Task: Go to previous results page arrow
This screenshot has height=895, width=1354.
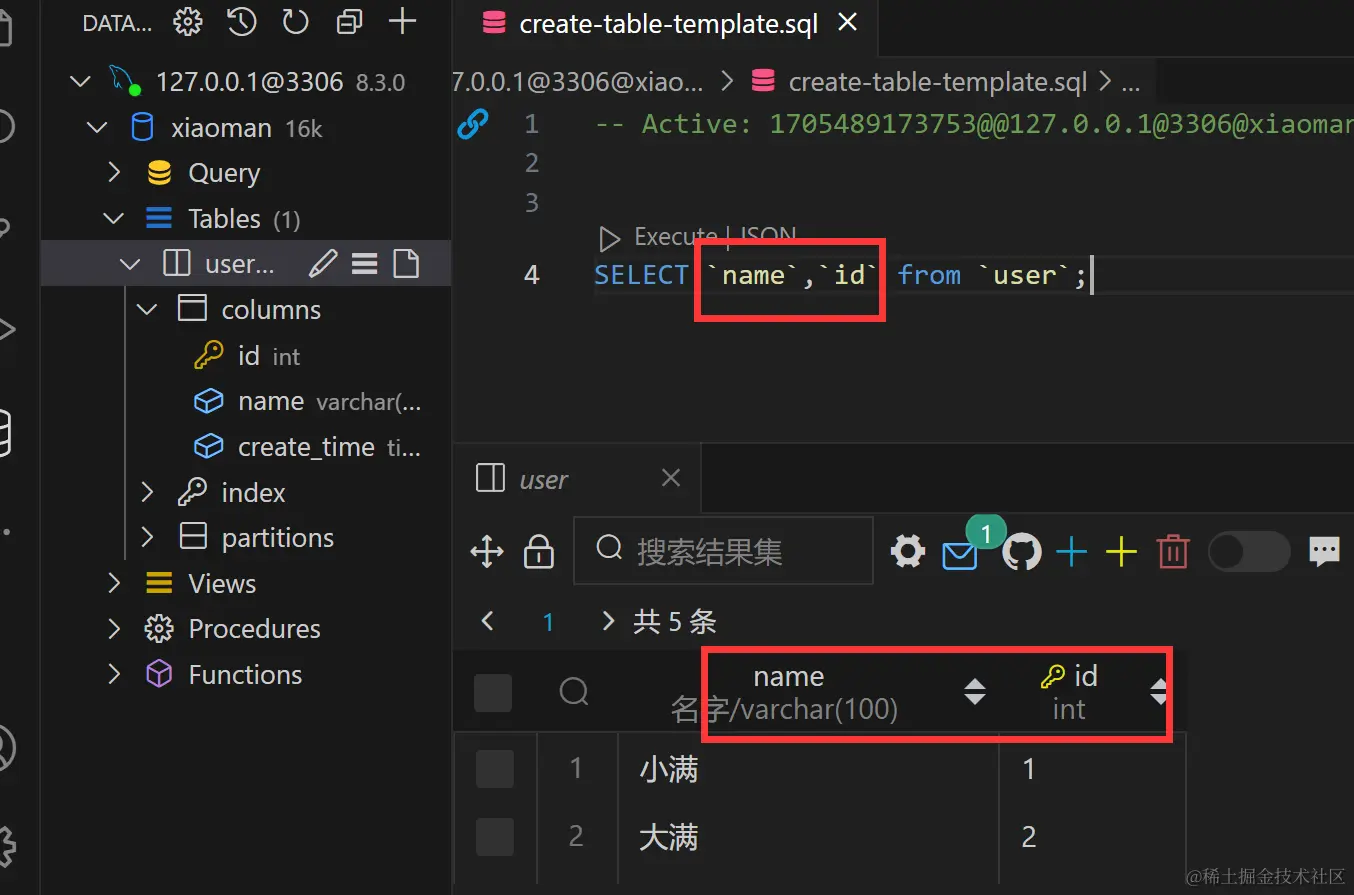Action: [x=488, y=622]
